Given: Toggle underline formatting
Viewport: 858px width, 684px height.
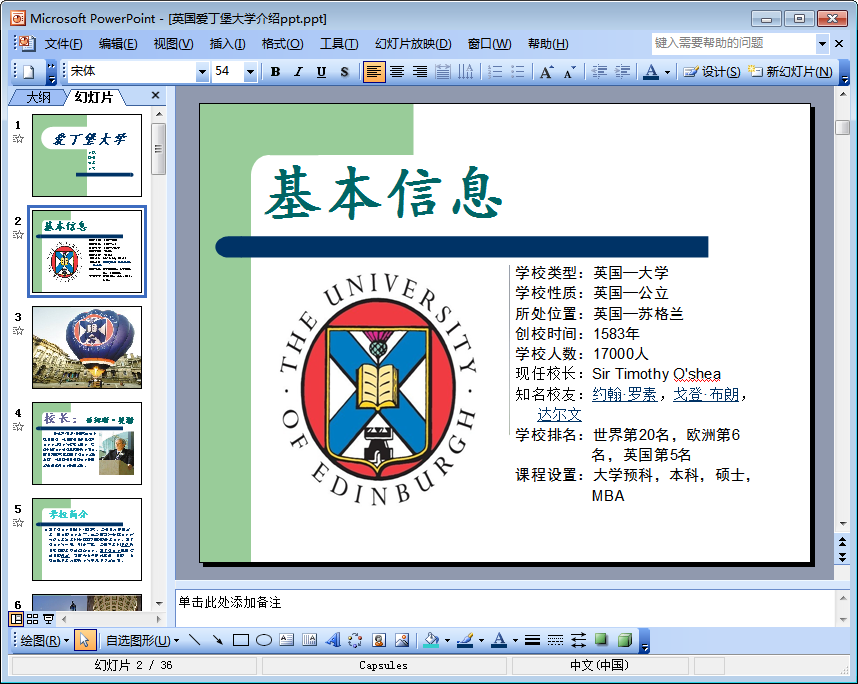Looking at the screenshot, I should click(x=321, y=72).
